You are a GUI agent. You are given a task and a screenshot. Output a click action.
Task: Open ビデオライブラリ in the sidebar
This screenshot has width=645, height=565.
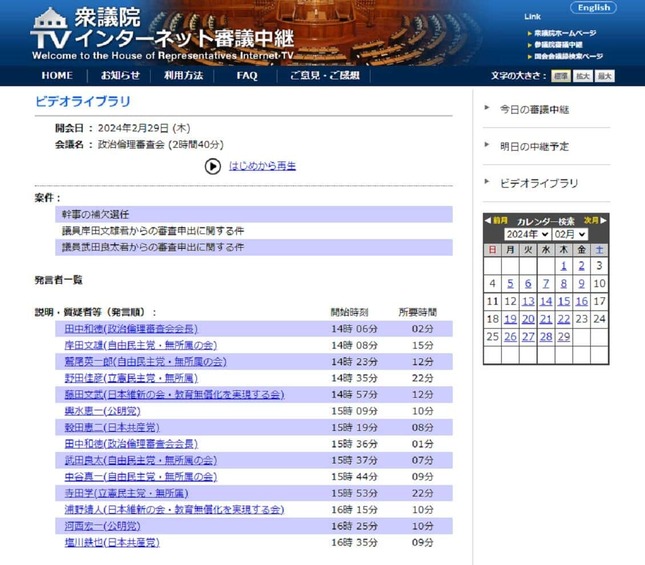[x=538, y=183]
